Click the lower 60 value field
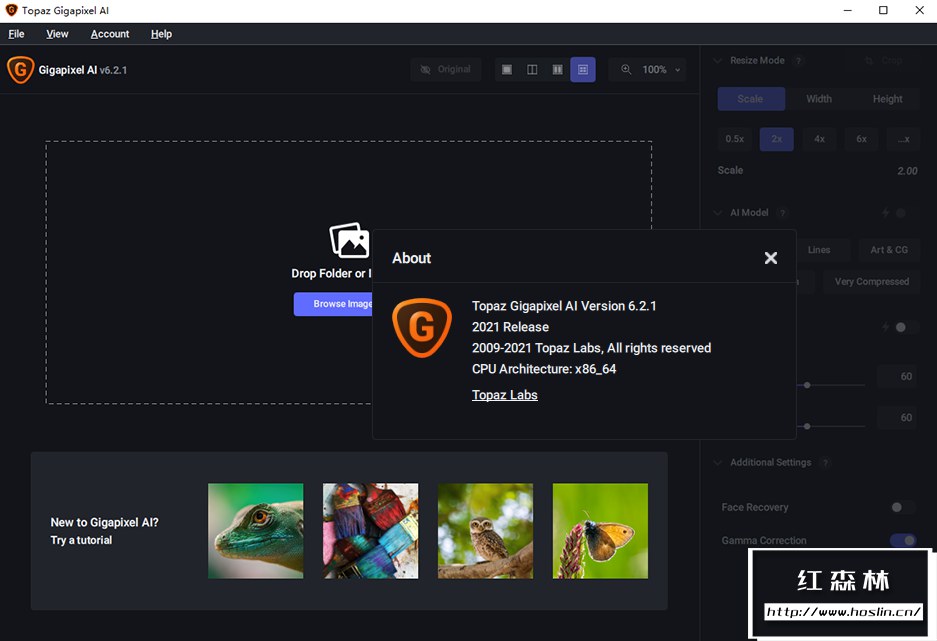This screenshot has height=641, width=937. [898, 418]
